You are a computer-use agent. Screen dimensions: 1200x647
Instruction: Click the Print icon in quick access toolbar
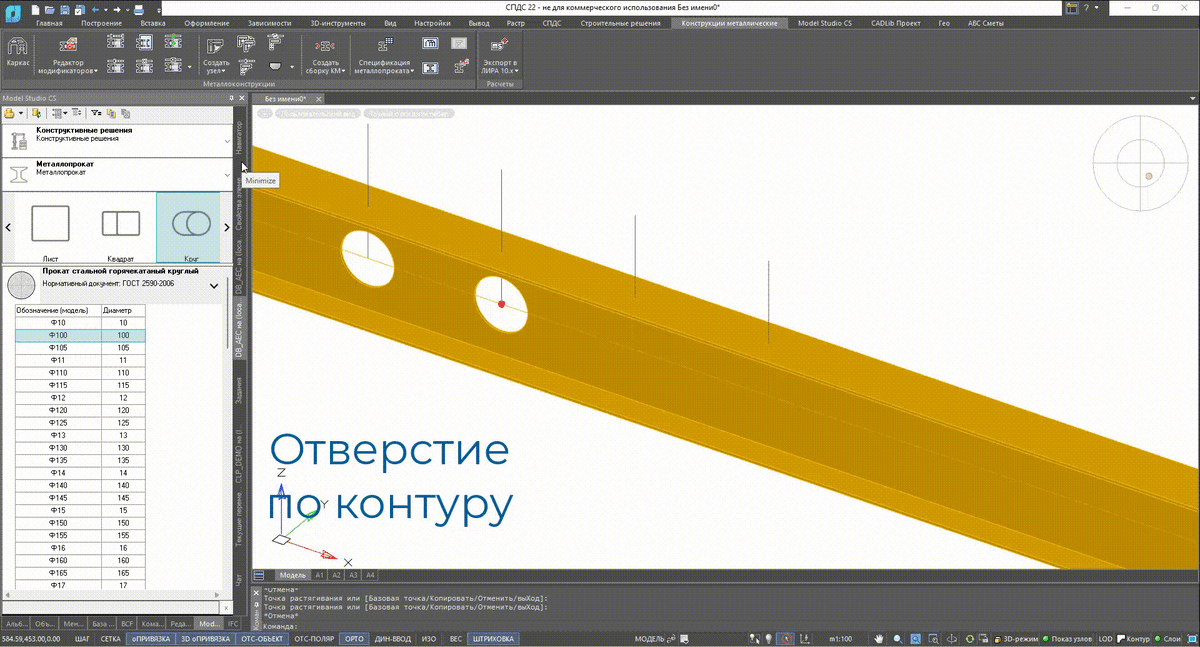point(140,9)
